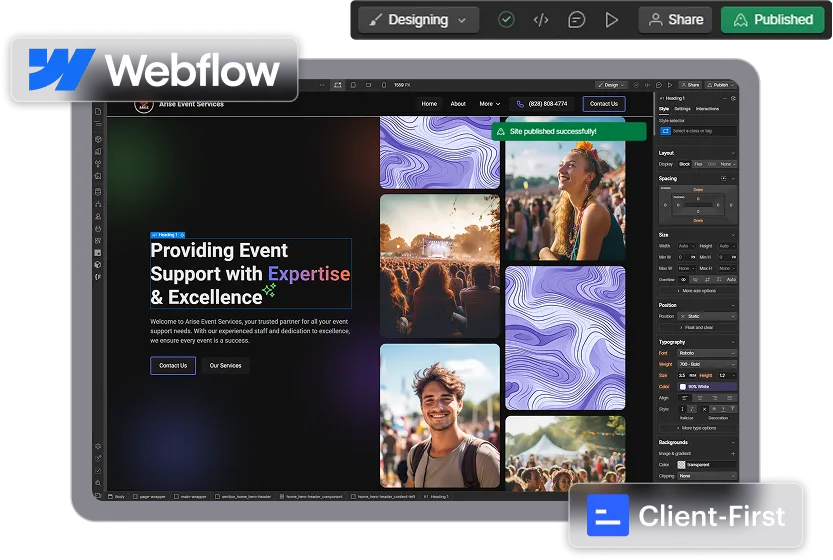
Task: Click the Home nav link on the canvas
Action: pyautogui.click(x=429, y=104)
